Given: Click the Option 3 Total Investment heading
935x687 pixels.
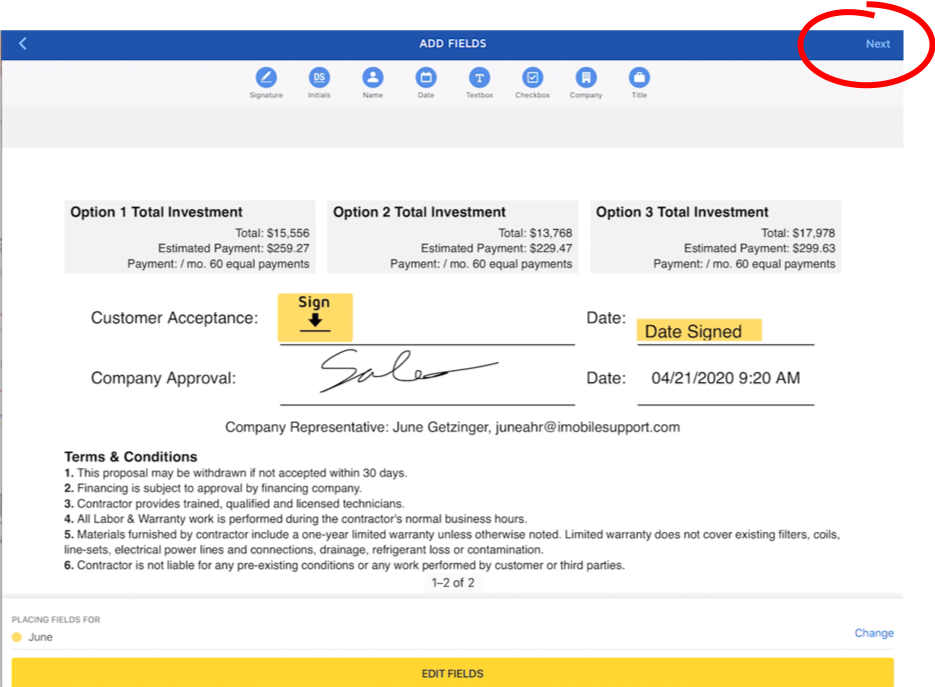Looking at the screenshot, I should click(682, 212).
